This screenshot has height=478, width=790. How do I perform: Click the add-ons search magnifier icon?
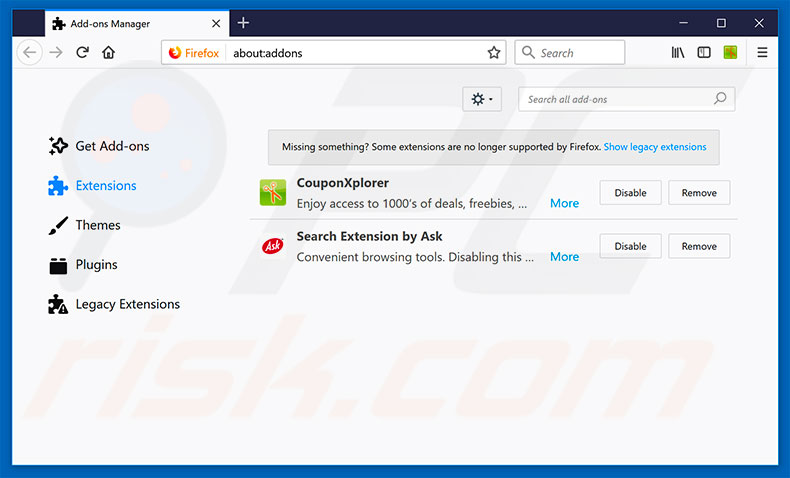click(720, 99)
